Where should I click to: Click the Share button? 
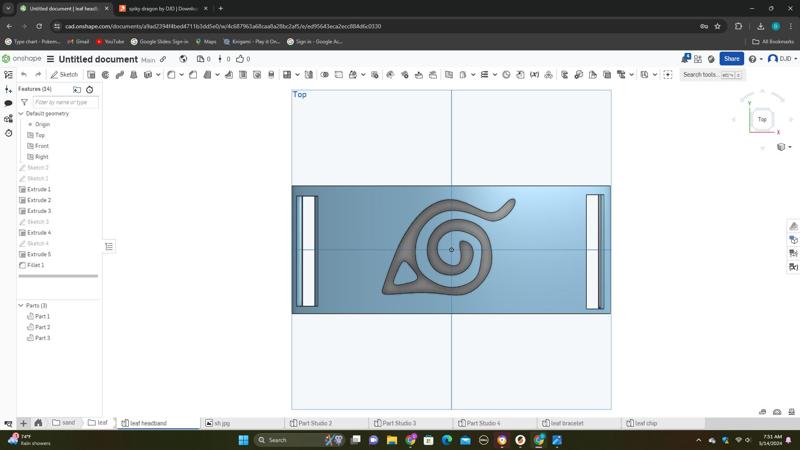731,59
